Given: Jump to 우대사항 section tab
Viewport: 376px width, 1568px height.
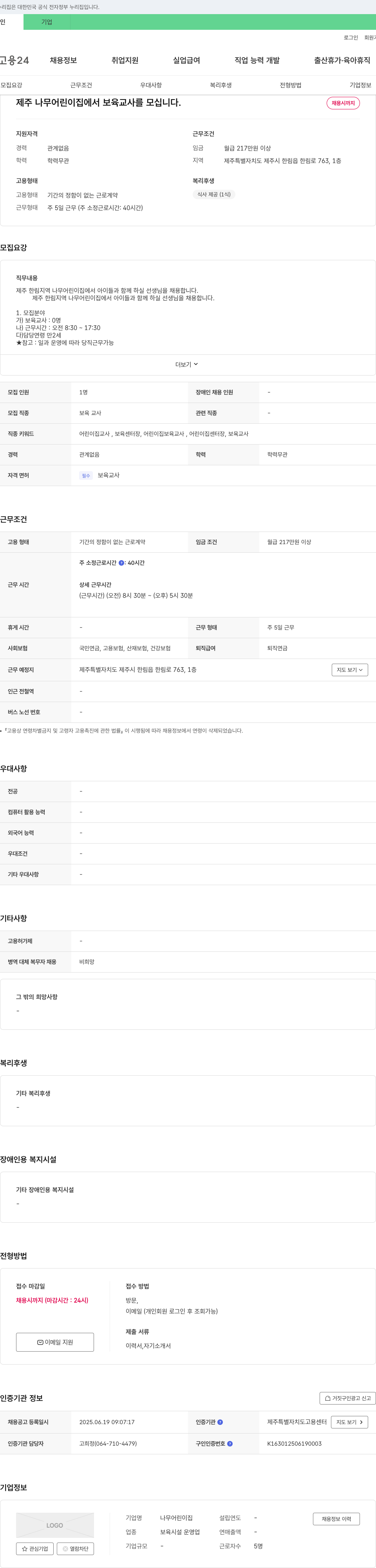Looking at the screenshot, I should [151, 85].
